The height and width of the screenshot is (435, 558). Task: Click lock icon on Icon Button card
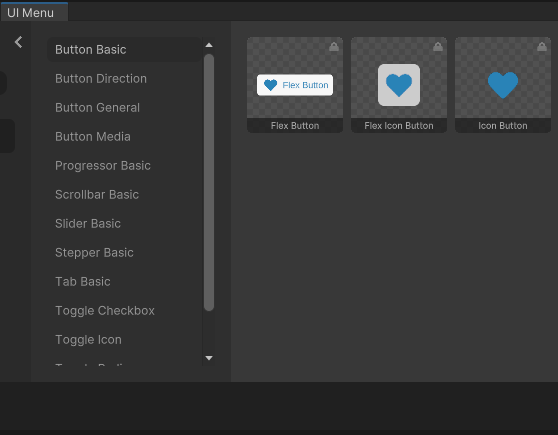click(x=542, y=47)
